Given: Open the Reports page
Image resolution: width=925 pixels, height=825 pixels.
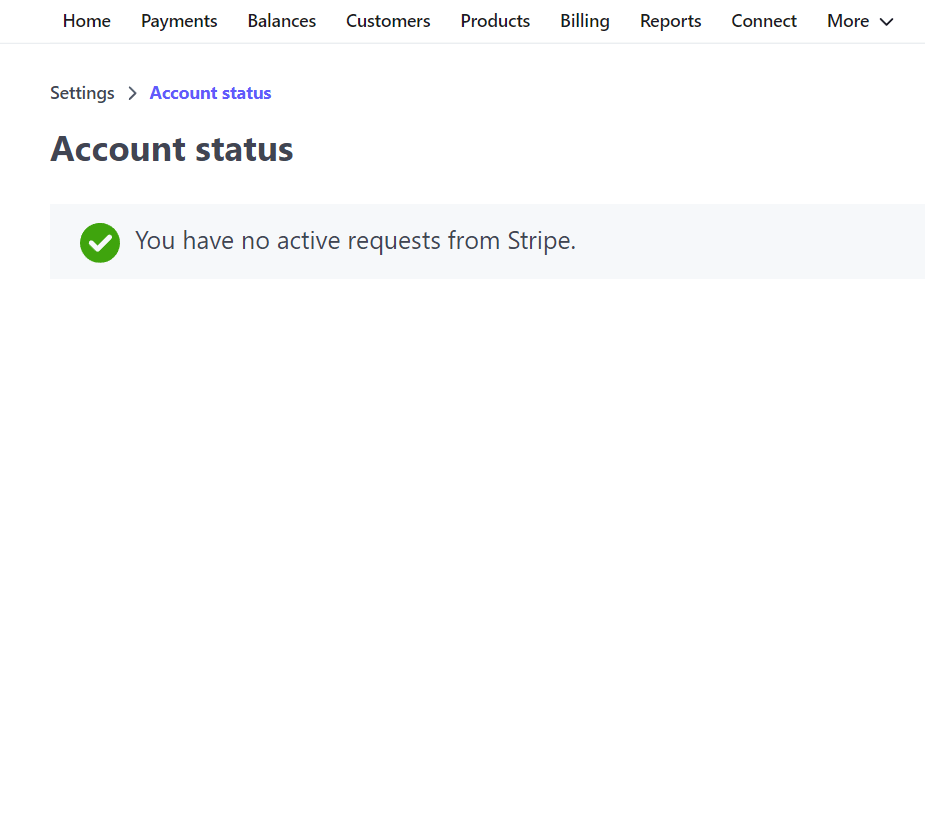Looking at the screenshot, I should [x=670, y=21].
